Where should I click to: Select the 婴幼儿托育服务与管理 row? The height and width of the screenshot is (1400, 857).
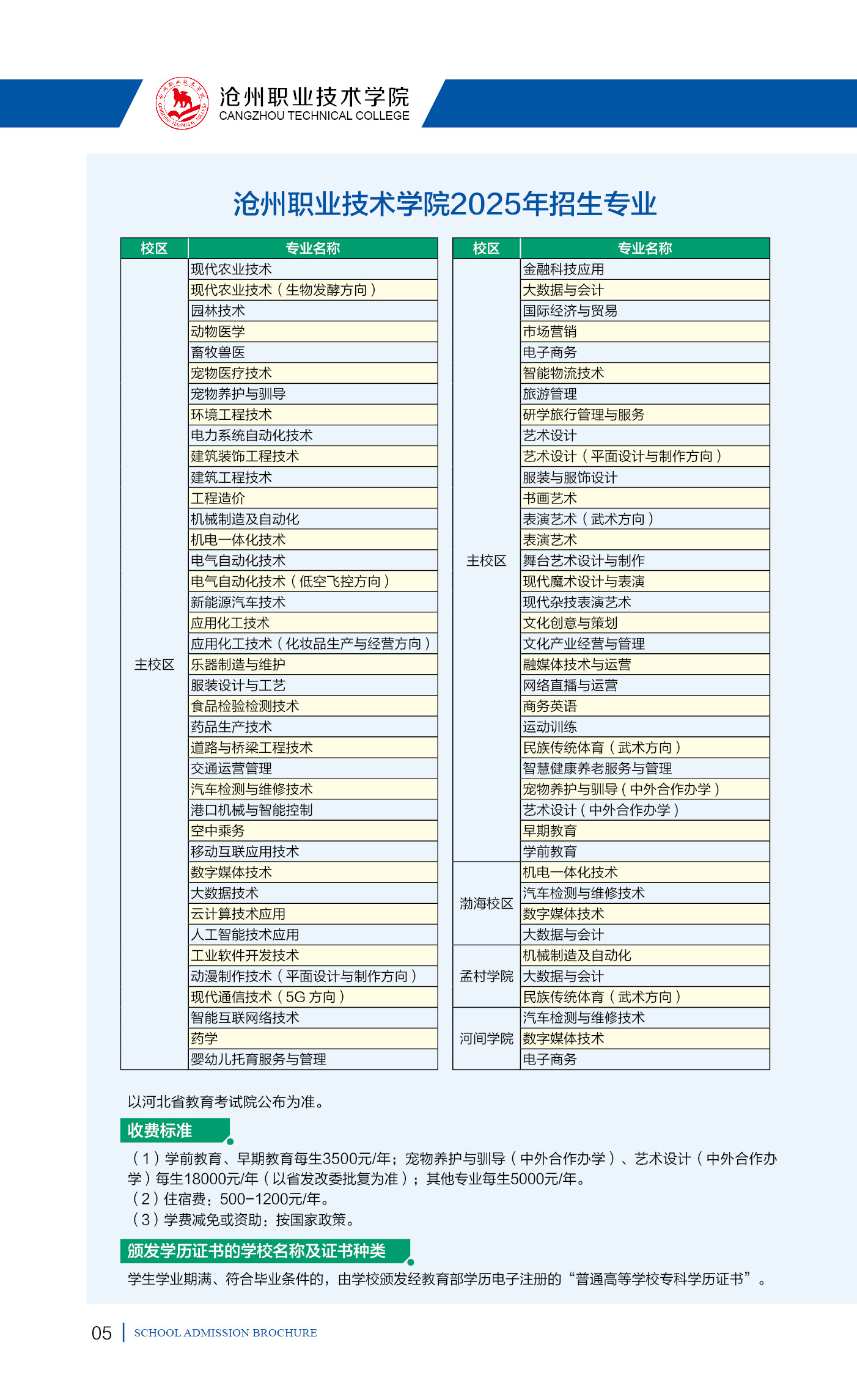tap(313, 1059)
